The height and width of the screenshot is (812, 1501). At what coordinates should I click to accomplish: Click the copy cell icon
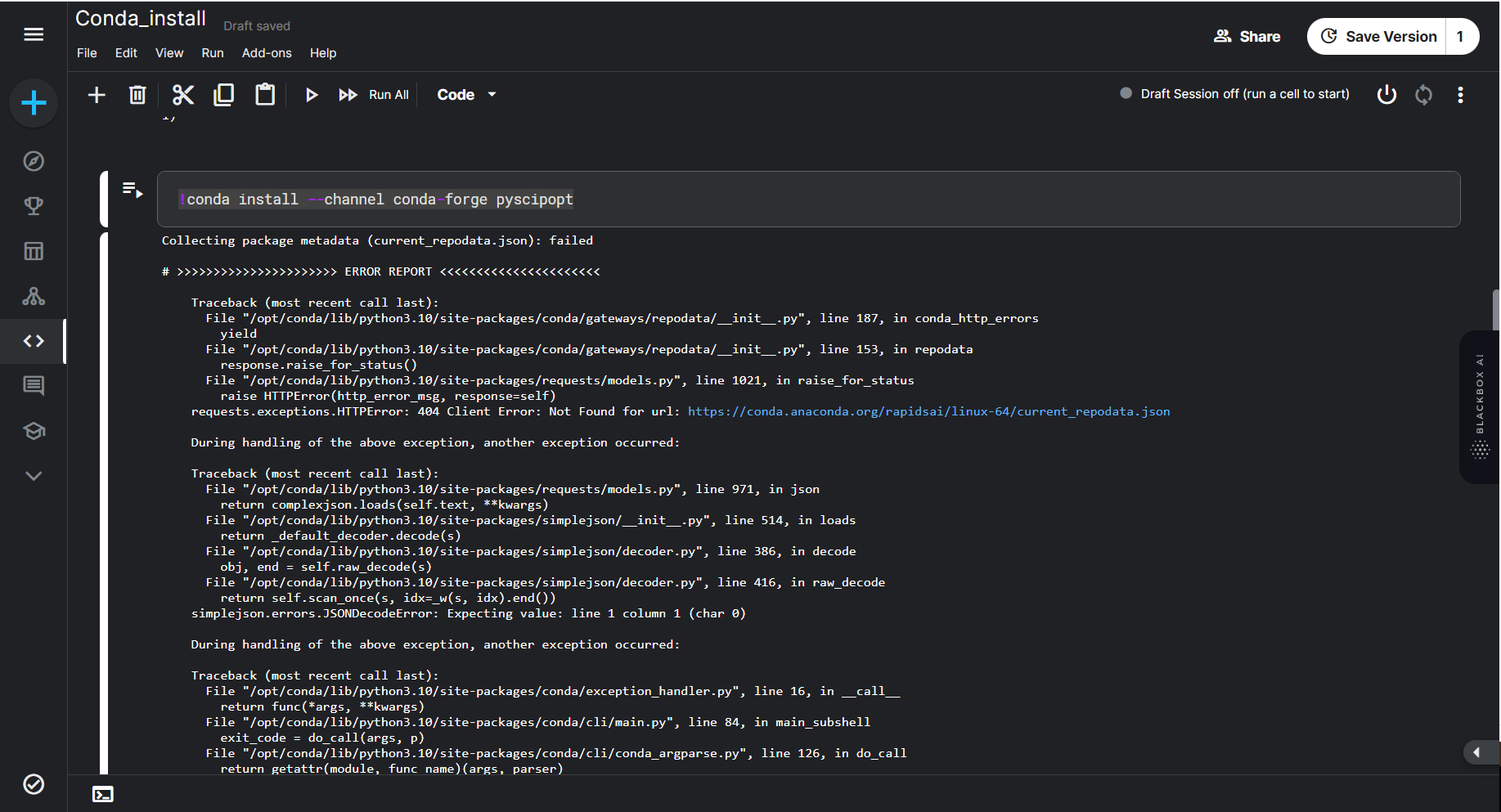tap(223, 95)
